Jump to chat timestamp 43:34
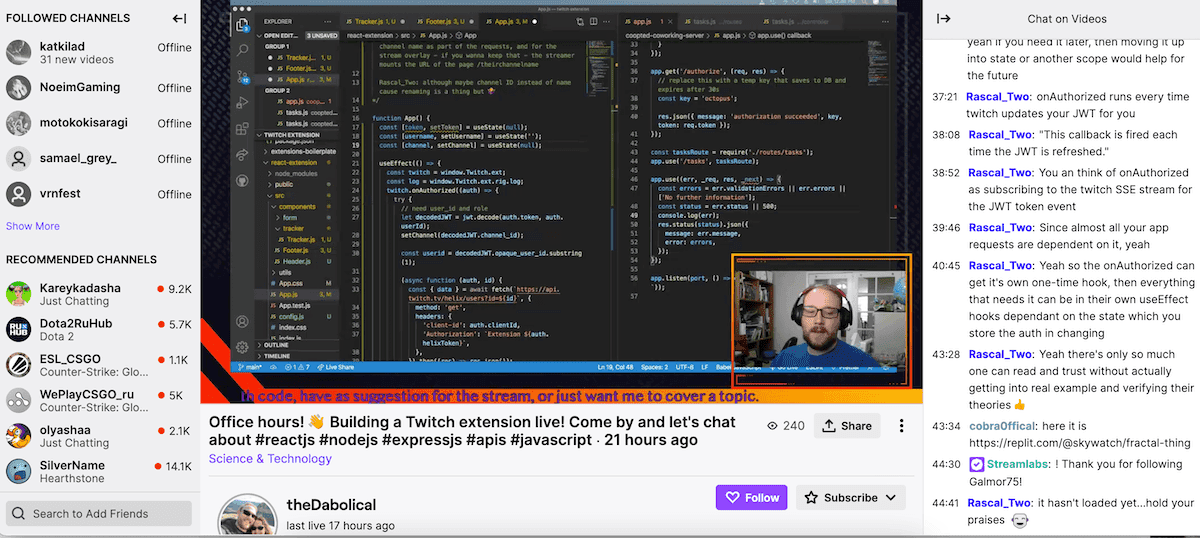The width and height of the screenshot is (1200, 538). pyautogui.click(x=945, y=427)
